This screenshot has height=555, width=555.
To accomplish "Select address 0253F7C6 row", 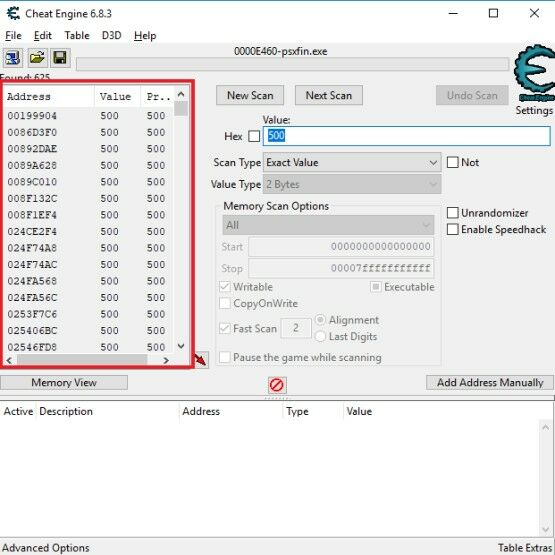I will point(88,314).
